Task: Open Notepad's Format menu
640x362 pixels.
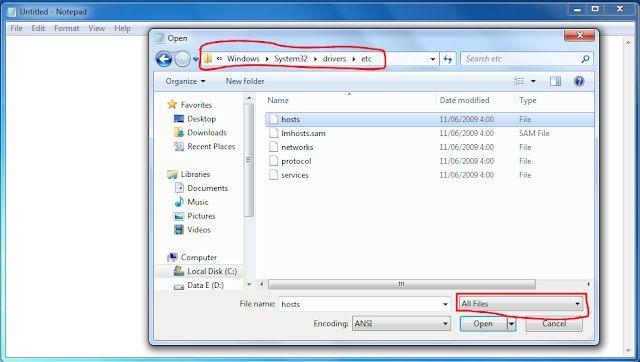Action: (x=67, y=28)
